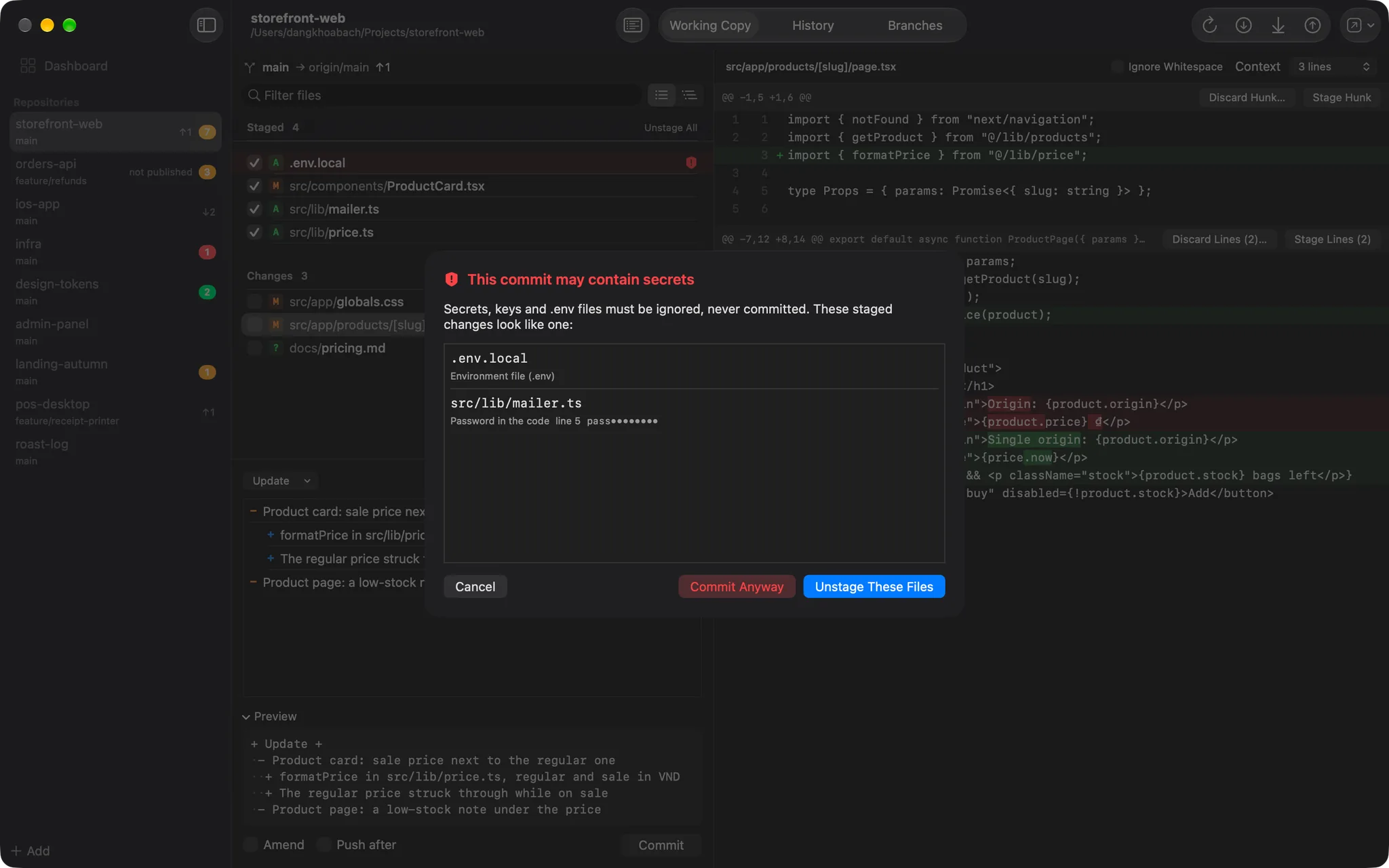The width and height of the screenshot is (1389, 868).
Task: Click the badge count on infra repository
Action: coord(207,252)
